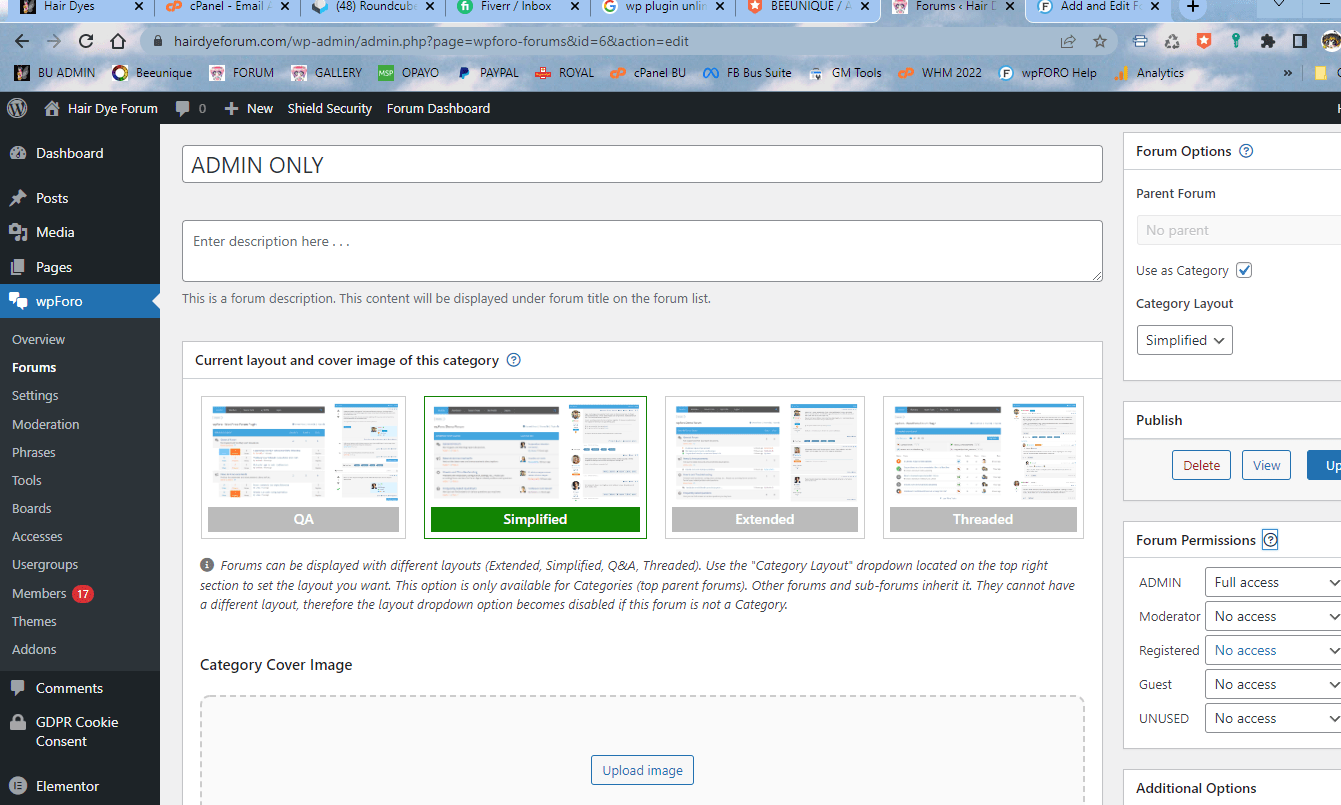Click the Delete button under Publish
The height and width of the screenshot is (805, 1341).
[x=1200, y=464]
